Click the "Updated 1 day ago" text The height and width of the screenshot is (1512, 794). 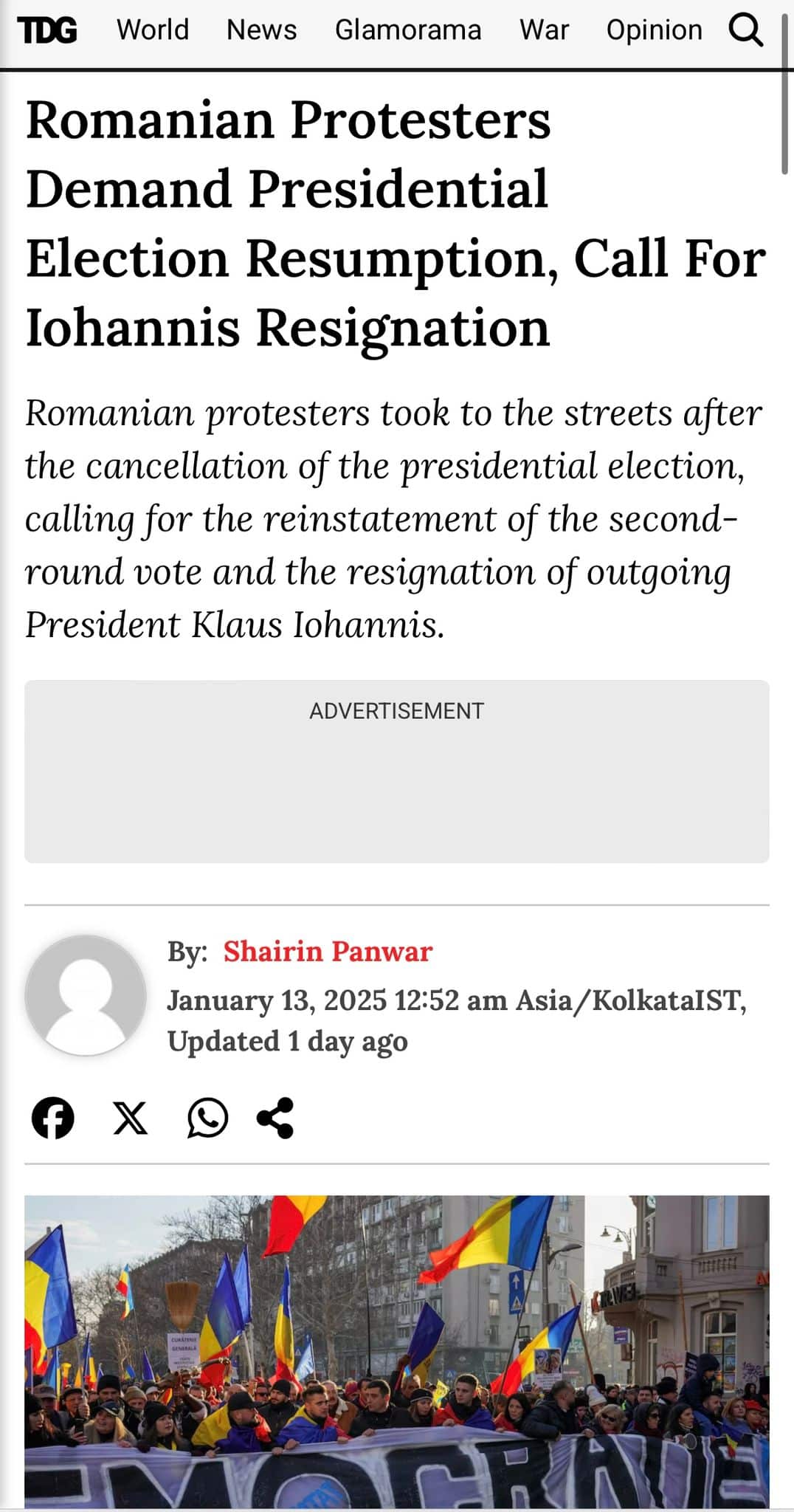(288, 1042)
